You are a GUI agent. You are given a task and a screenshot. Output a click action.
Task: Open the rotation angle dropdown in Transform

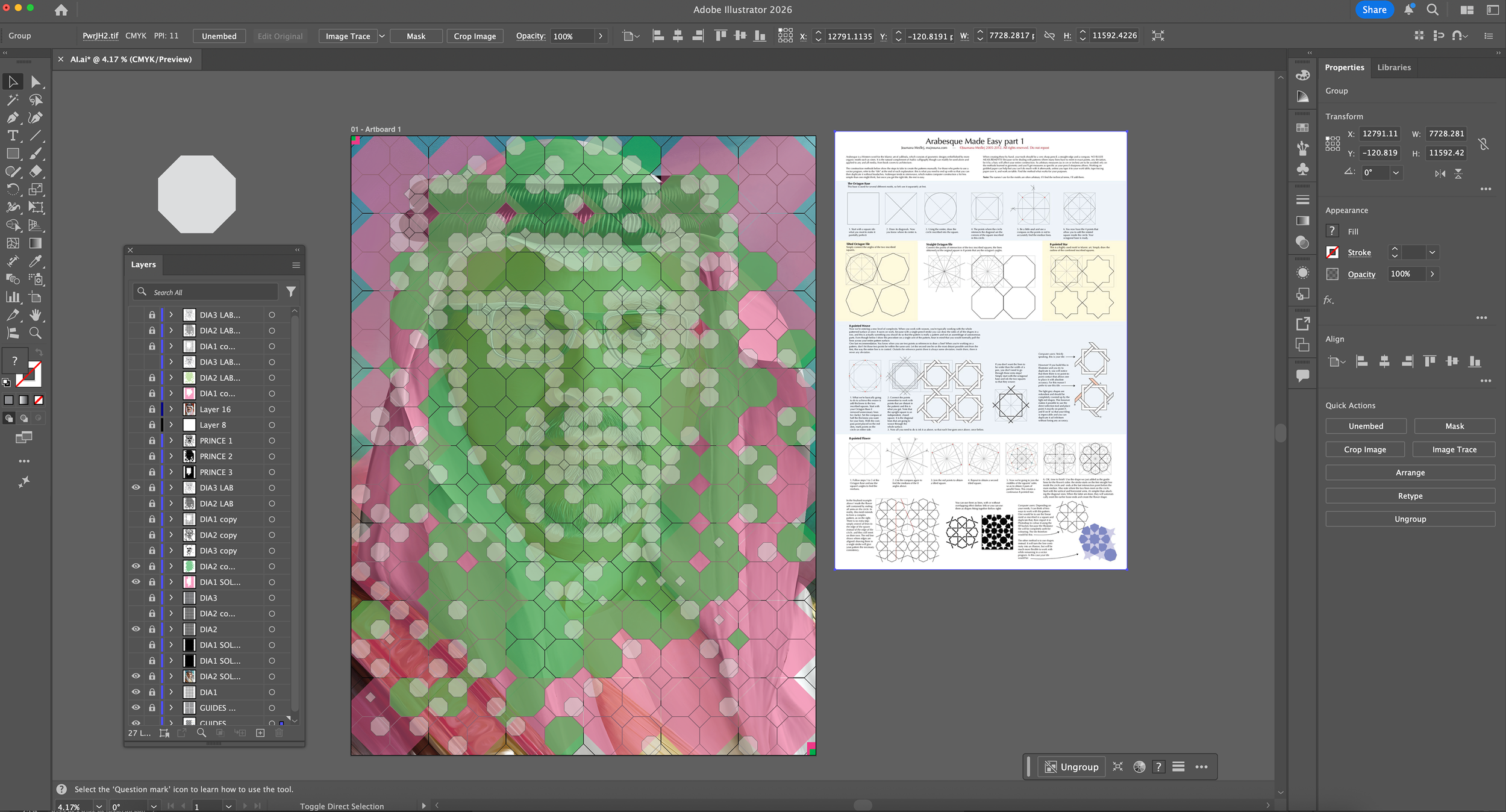point(1395,173)
